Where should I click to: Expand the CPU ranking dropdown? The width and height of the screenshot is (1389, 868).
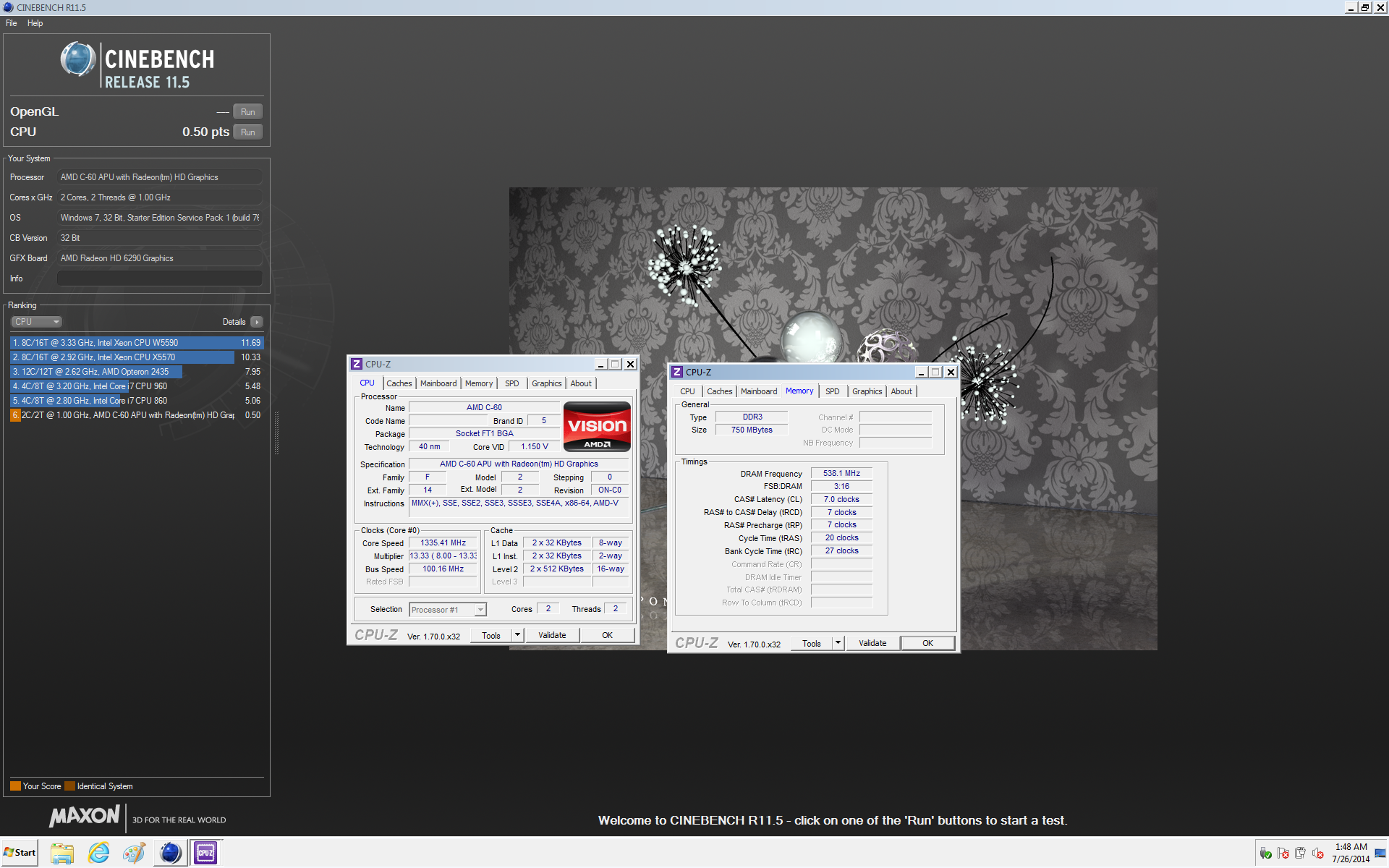point(36,322)
